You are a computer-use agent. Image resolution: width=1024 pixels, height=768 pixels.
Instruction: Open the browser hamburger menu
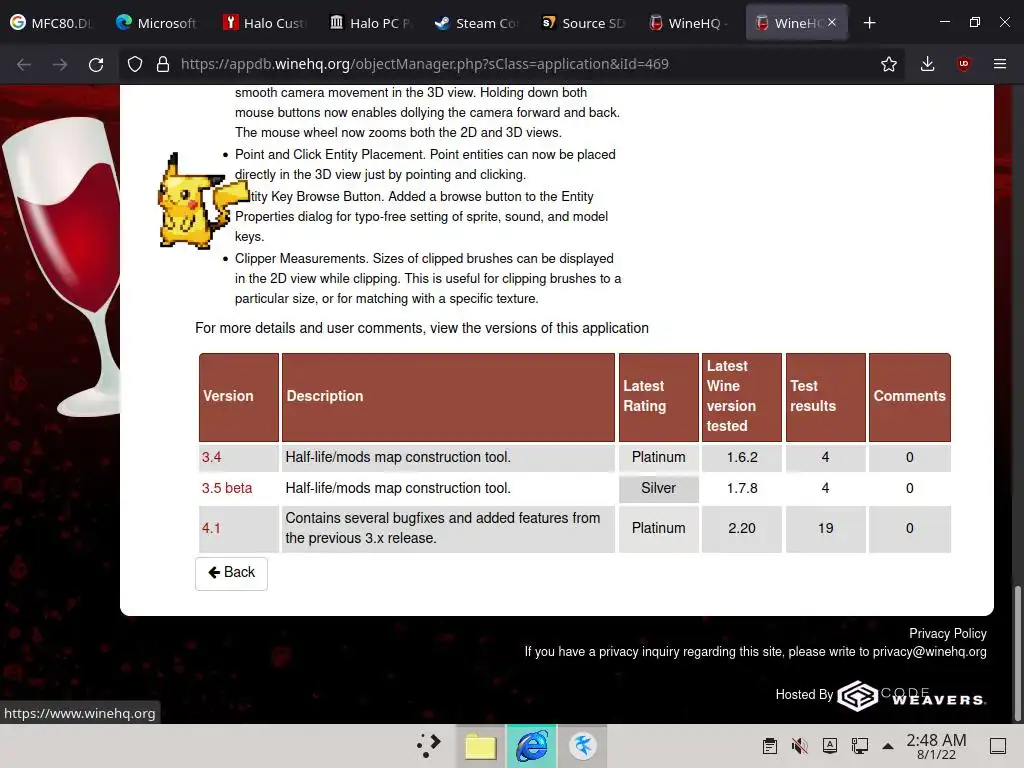click(999, 64)
